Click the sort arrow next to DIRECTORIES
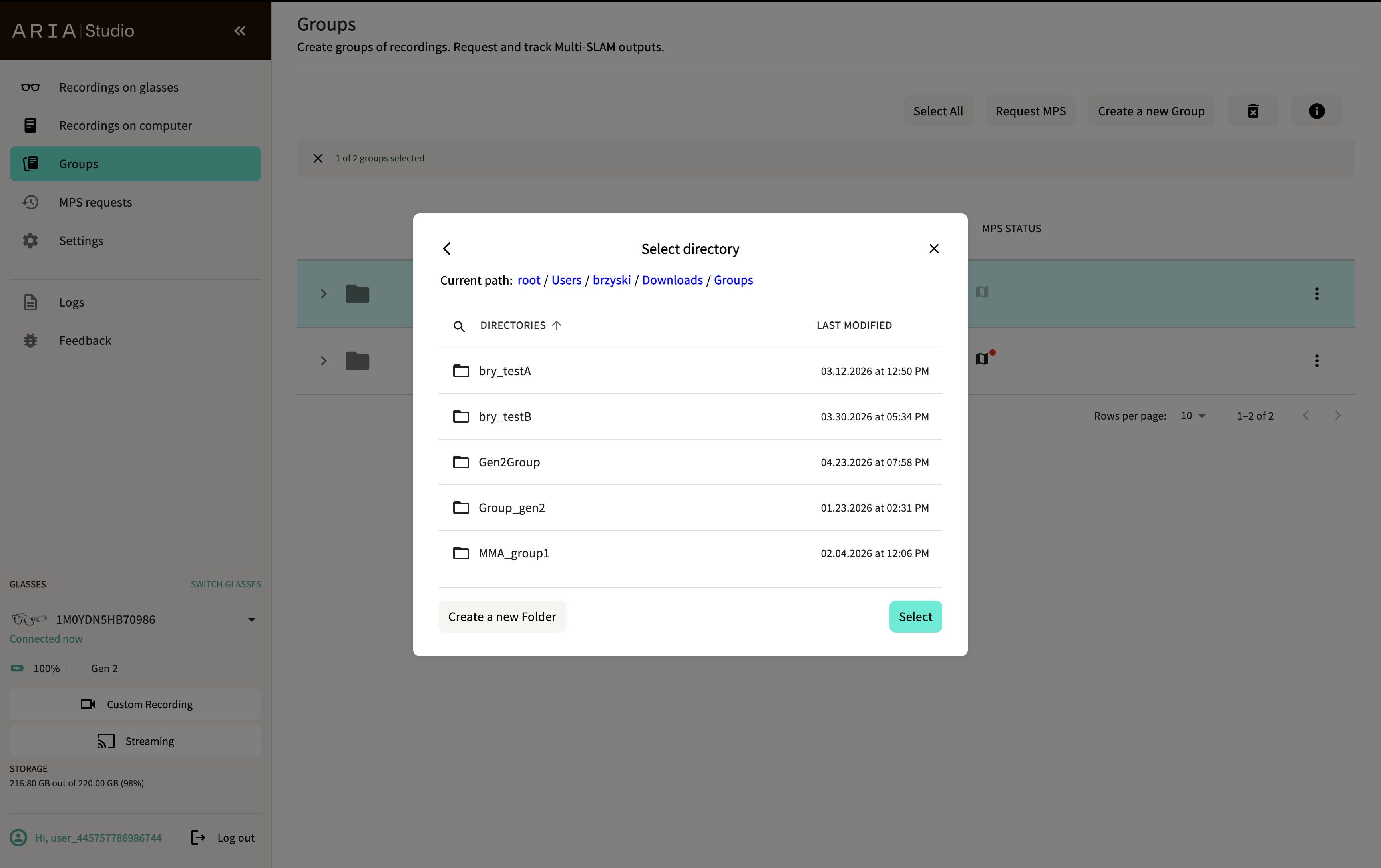This screenshot has height=868, width=1381. coord(556,325)
